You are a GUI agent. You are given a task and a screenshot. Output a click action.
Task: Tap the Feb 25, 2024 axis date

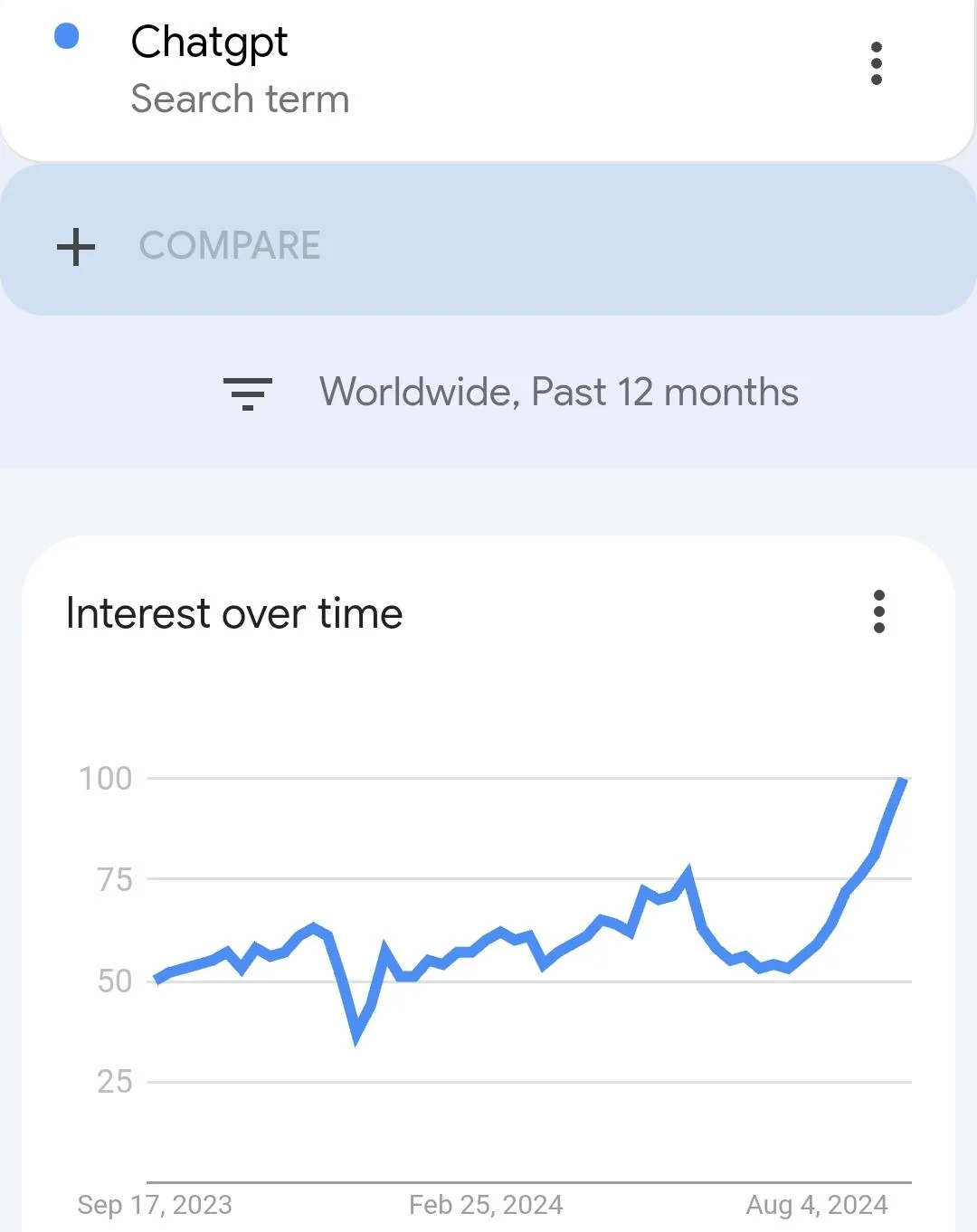(x=486, y=1205)
